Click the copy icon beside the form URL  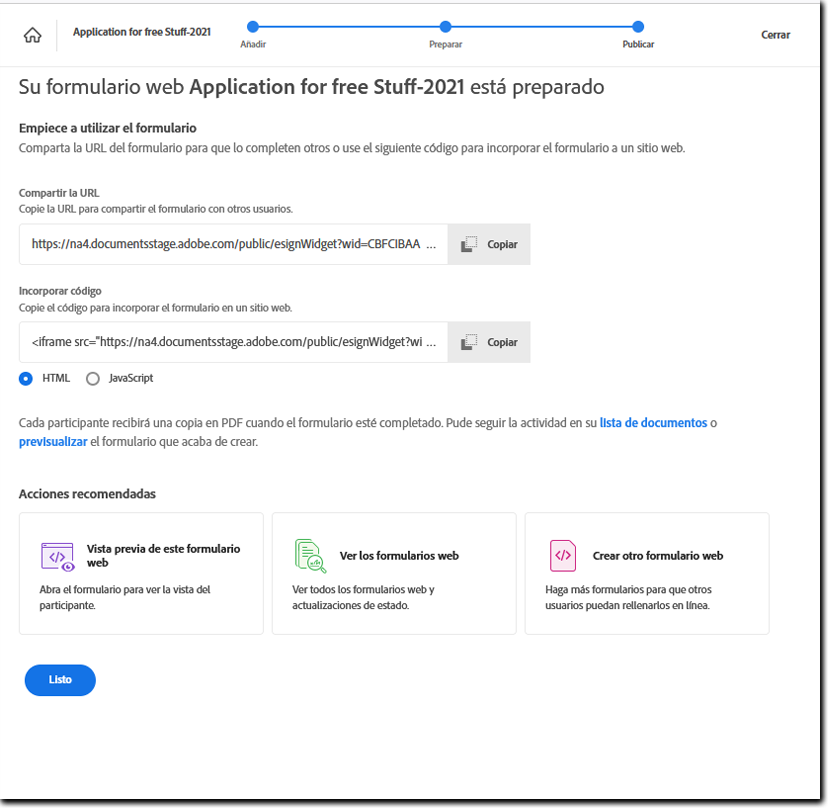(468, 244)
